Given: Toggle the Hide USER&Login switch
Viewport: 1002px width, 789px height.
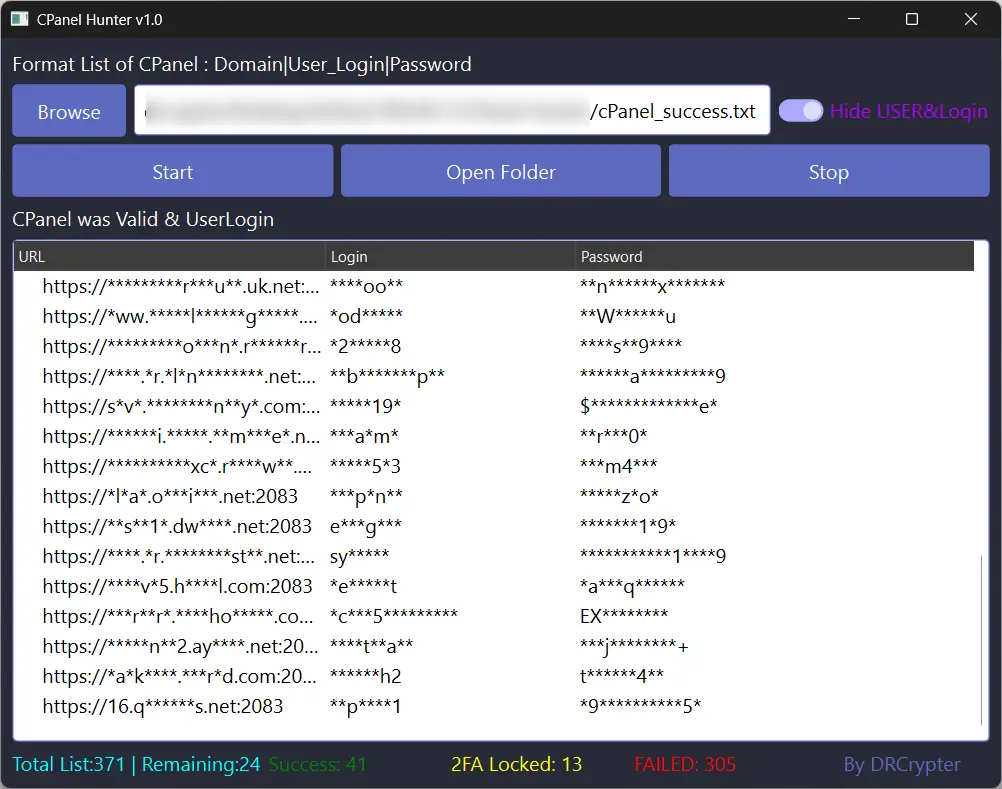Looking at the screenshot, I should point(800,110).
